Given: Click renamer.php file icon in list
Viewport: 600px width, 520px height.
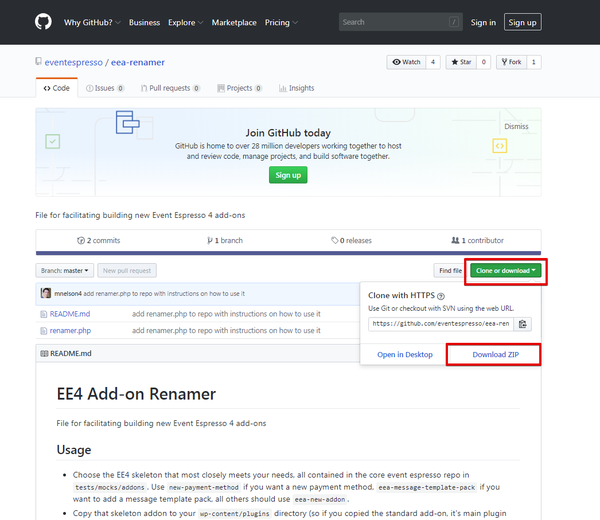Looking at the screenshot, I should 44,331.
